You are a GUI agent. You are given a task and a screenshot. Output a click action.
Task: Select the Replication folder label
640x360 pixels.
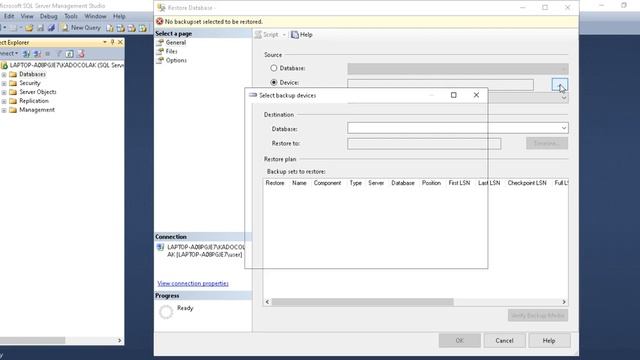click(34, 101)
